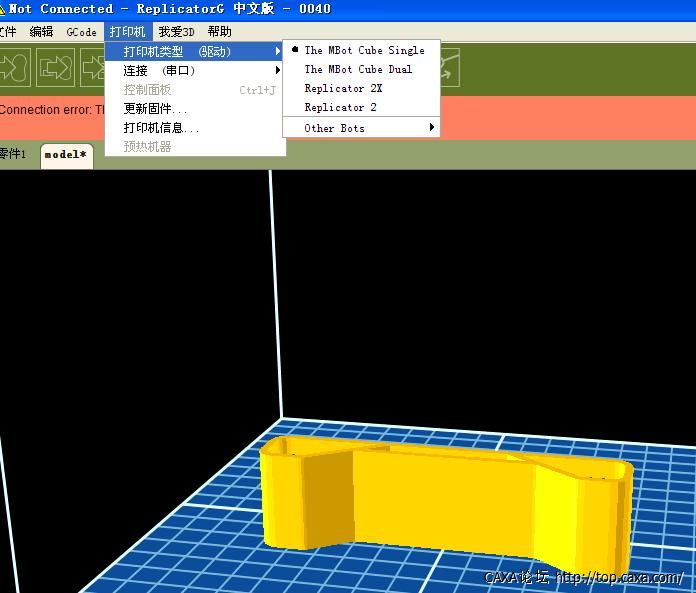Select The MBot Cube Single driver

pyautogui.click(x=364, y=50)
